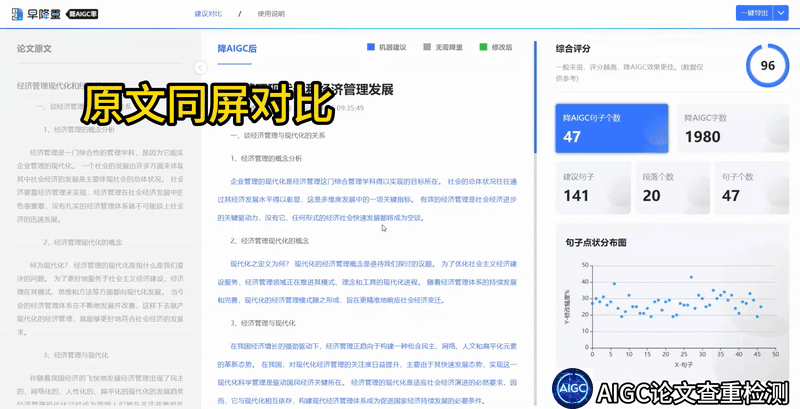Image resolution: width=800 pixels, height=409 pixels.
Task: Click the highest scatter point on chart
Action: (x=691, y=277)
